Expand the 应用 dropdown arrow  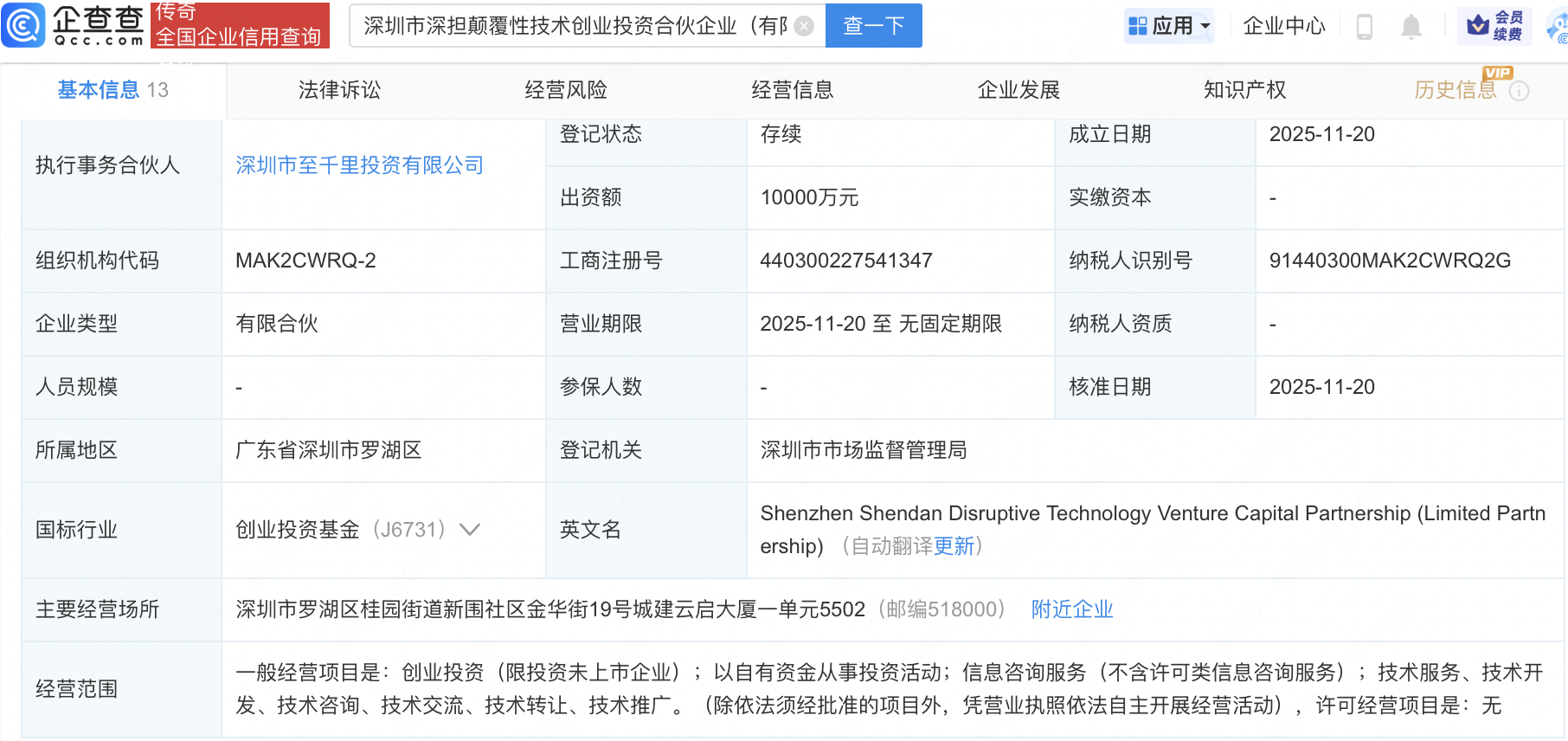(1205, 26)
